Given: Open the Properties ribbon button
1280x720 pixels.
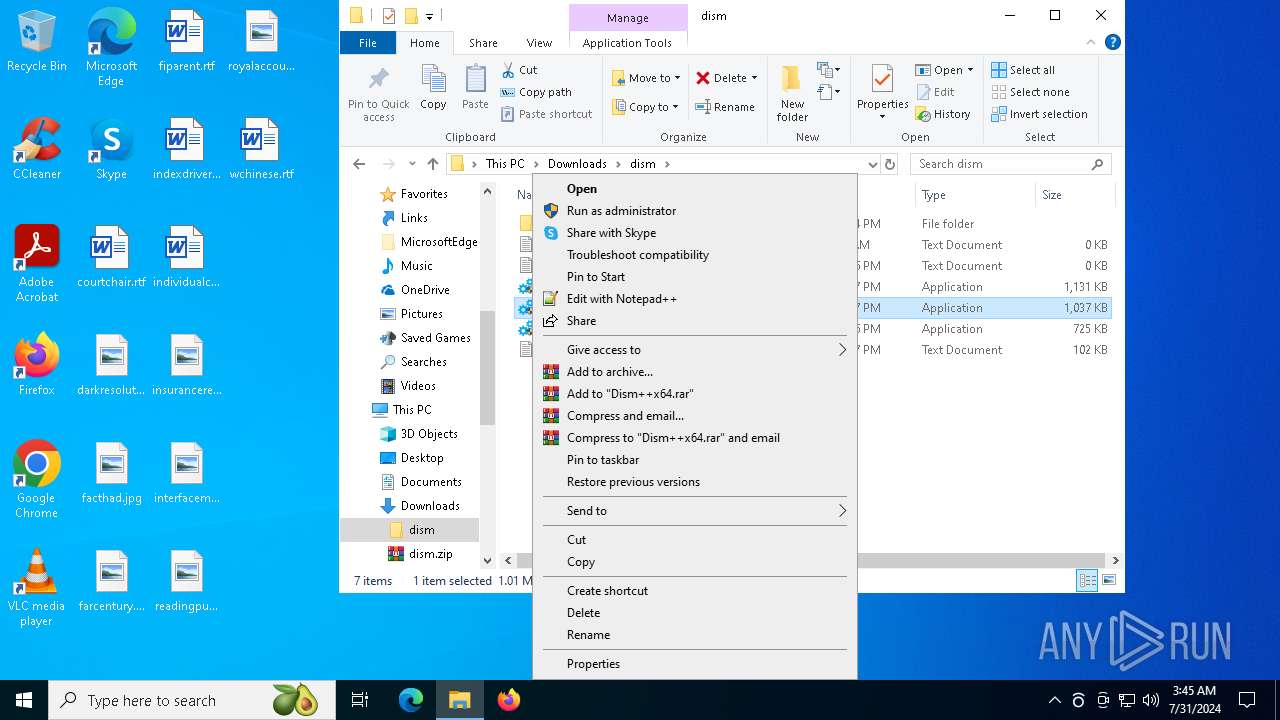Looking at the screenshot, I should (882, 93).
